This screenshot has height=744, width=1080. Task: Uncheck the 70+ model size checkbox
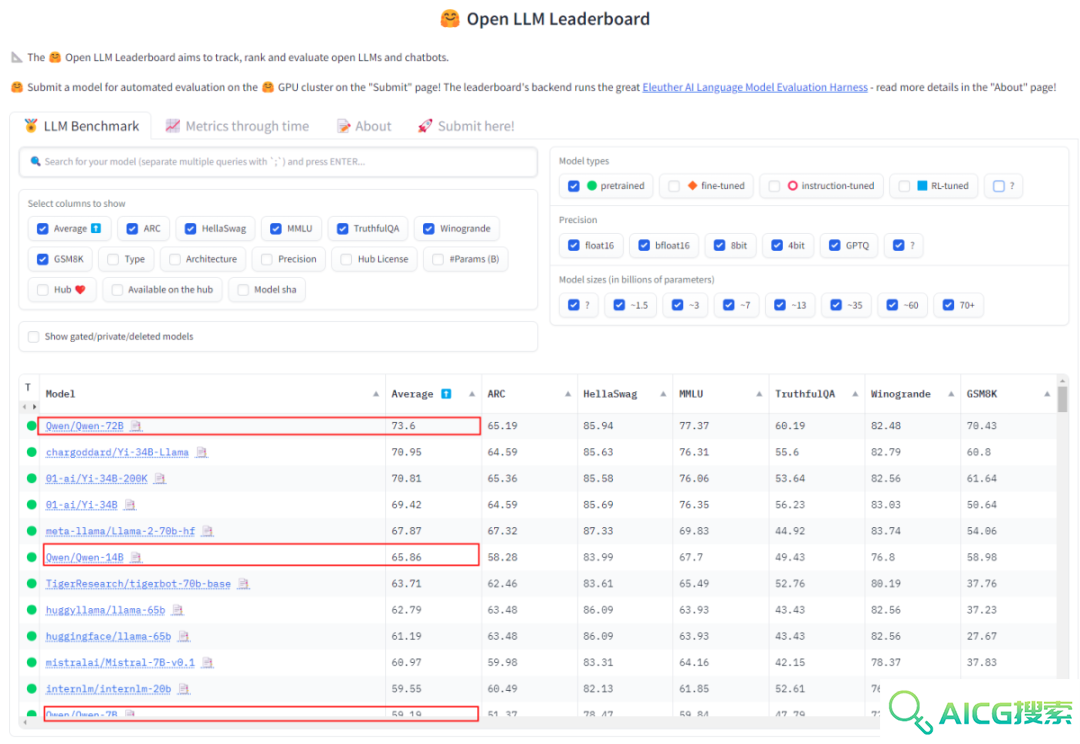948,305
